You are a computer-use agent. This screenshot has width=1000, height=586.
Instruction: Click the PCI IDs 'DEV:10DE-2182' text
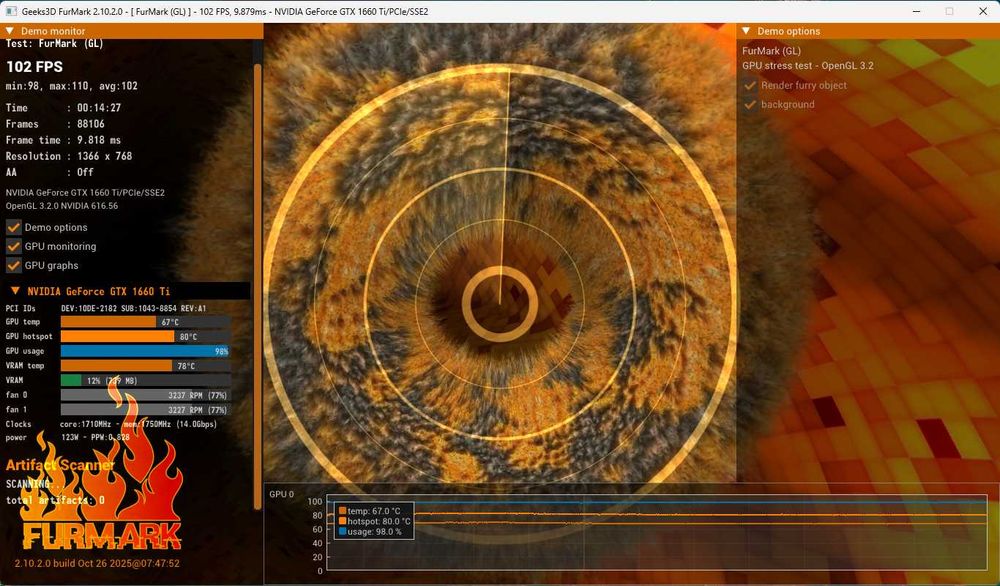tap(89, 308)
